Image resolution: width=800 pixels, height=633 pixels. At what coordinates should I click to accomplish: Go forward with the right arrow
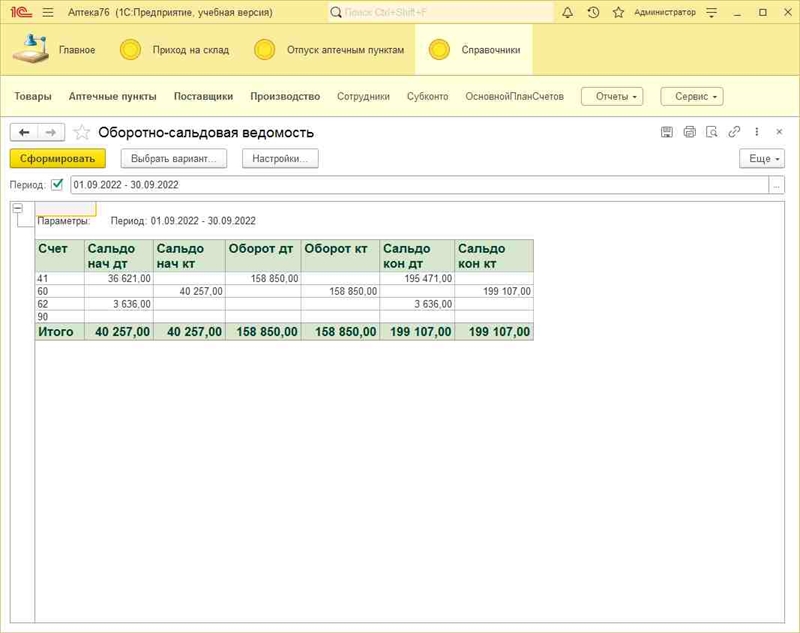click(x=51, y=133)
